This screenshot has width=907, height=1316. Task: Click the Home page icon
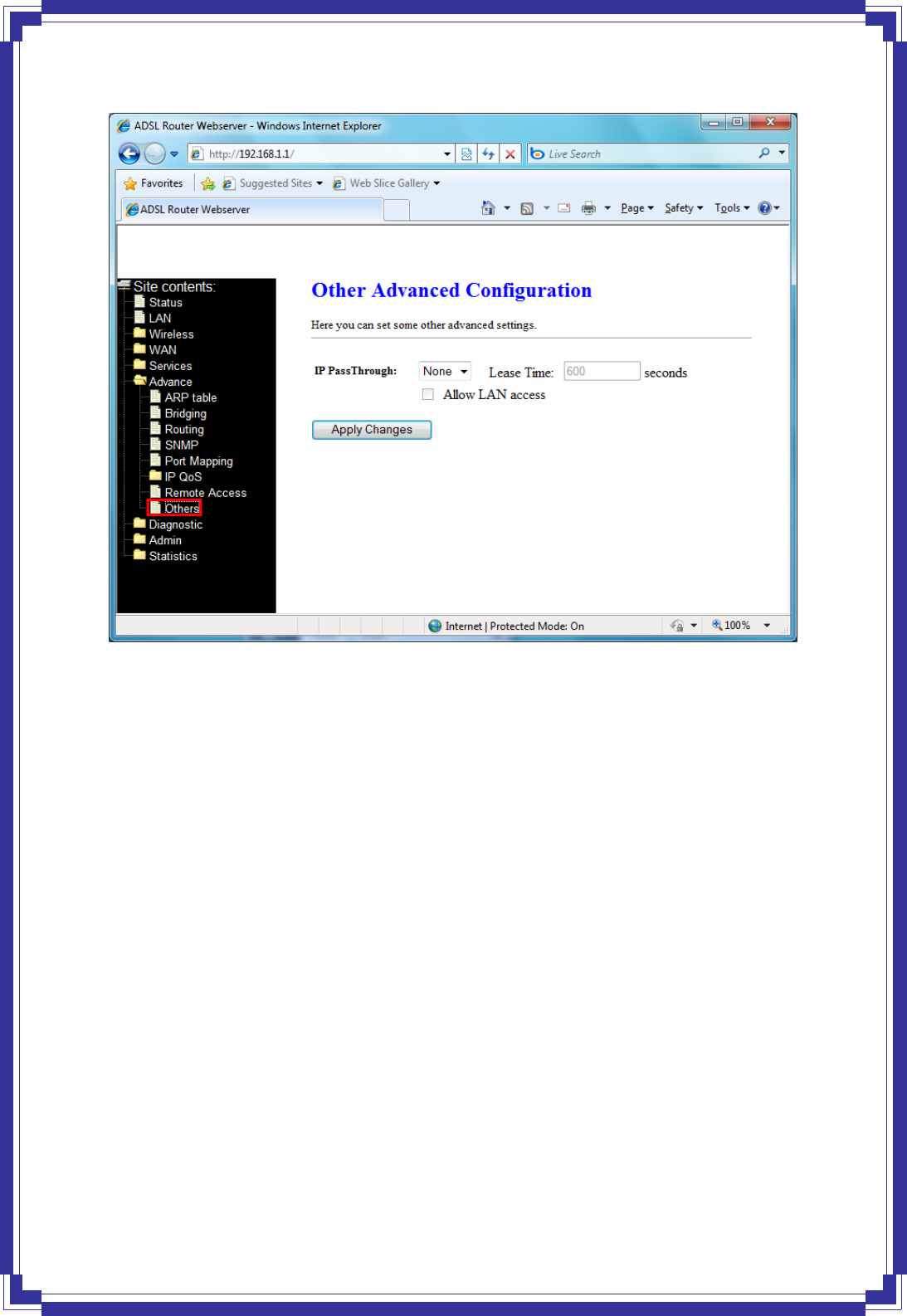click(488, 207)
